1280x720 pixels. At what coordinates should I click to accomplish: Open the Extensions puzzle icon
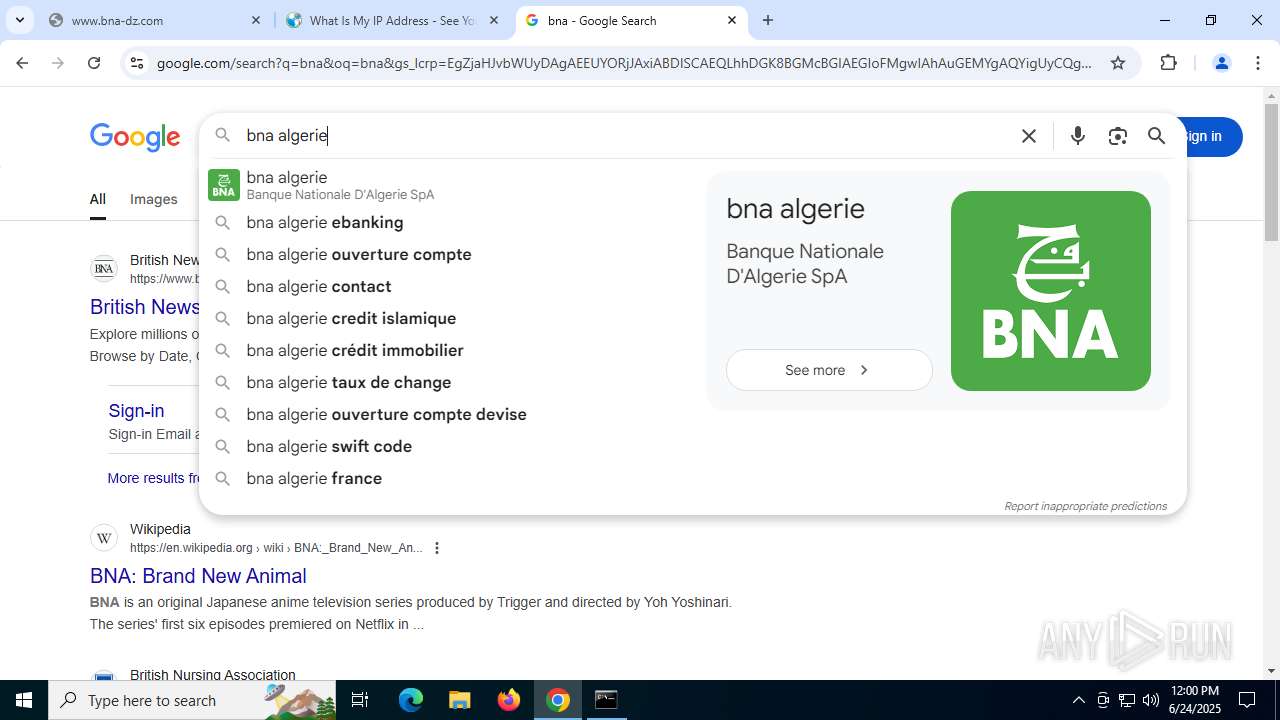point(1168,63)
